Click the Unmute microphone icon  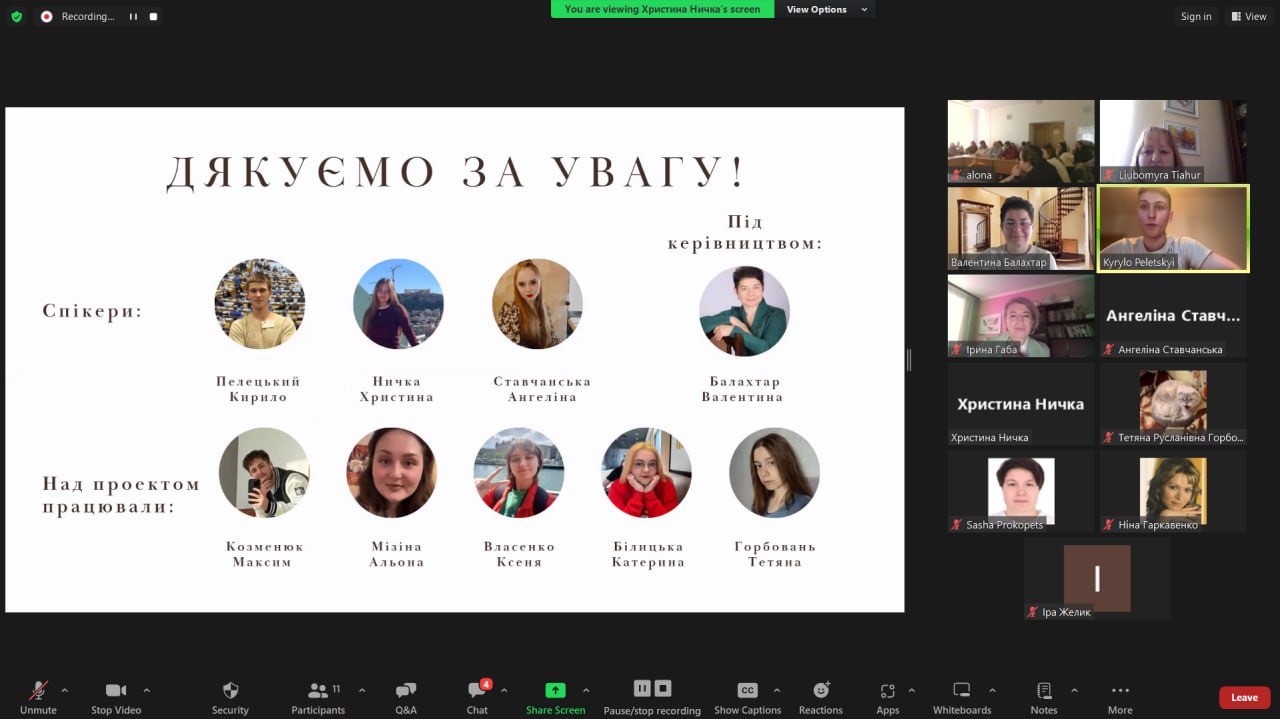click(38, 690)
